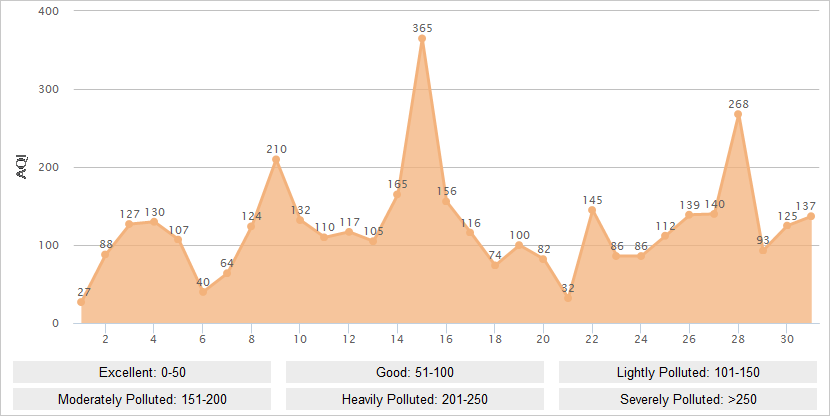830x416 pixels.
Task: Select the data value label 165
Action: pyautogui.click(x=398, y=184)
